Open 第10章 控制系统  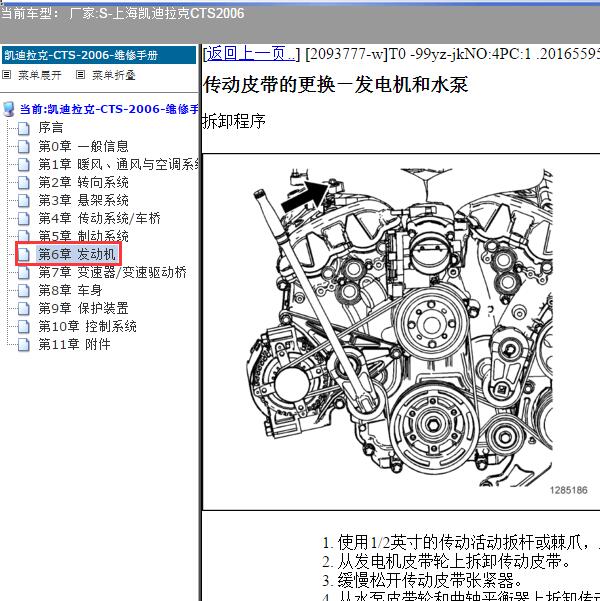(87, 326)
